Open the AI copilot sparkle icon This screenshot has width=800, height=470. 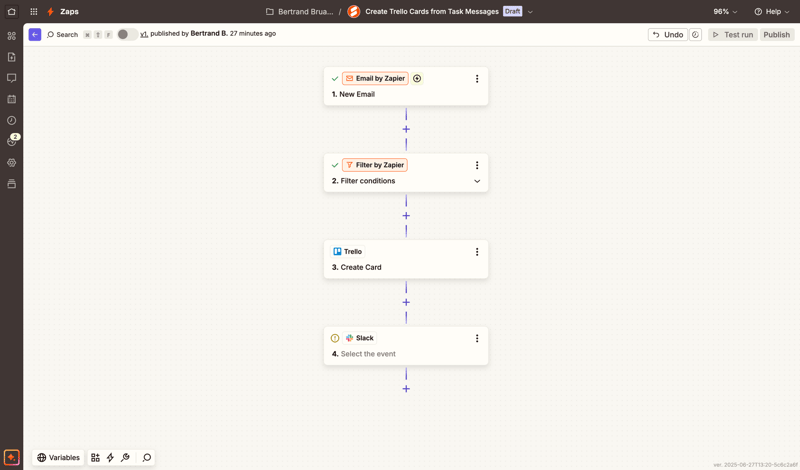coord(11,457)
